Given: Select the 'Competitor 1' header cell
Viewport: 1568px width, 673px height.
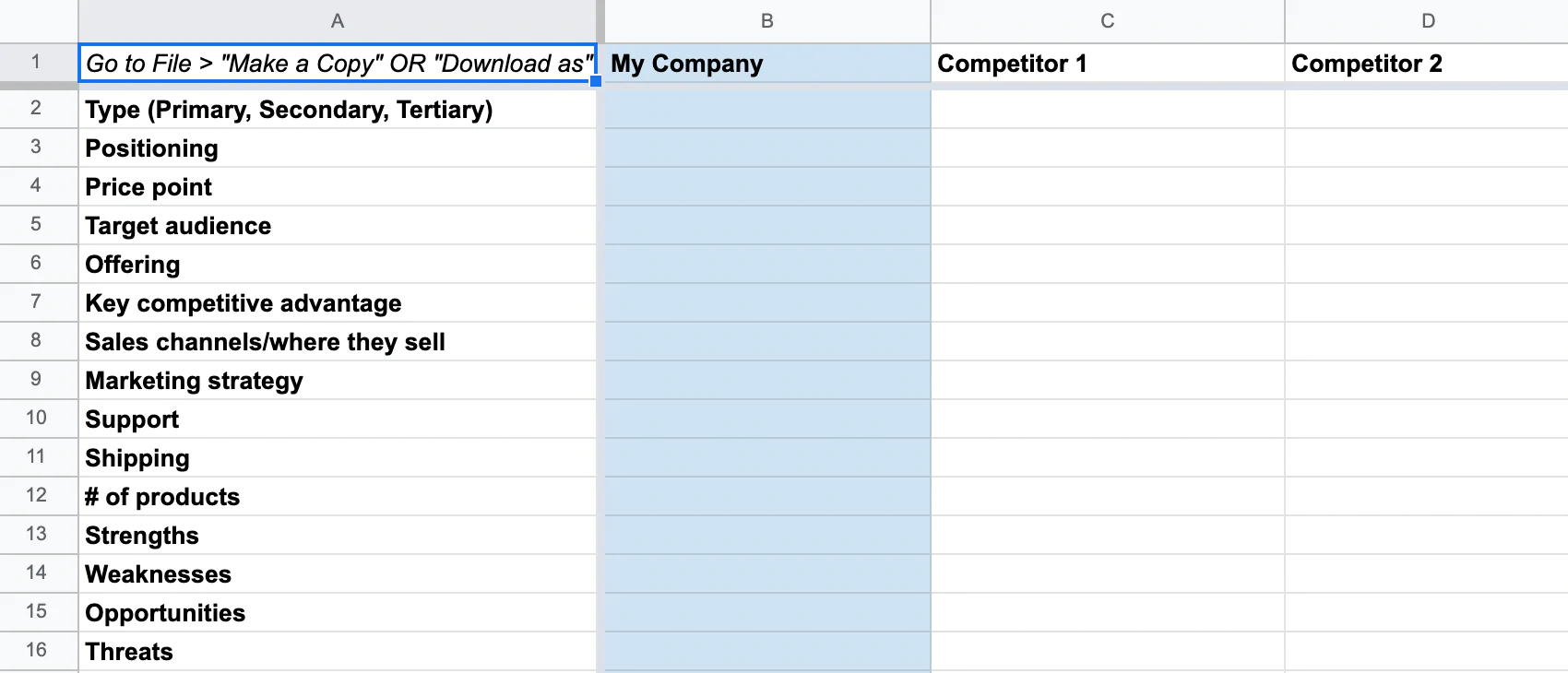Looking at the screenshot, I should pyautogui.click(x=1108, y=63).
